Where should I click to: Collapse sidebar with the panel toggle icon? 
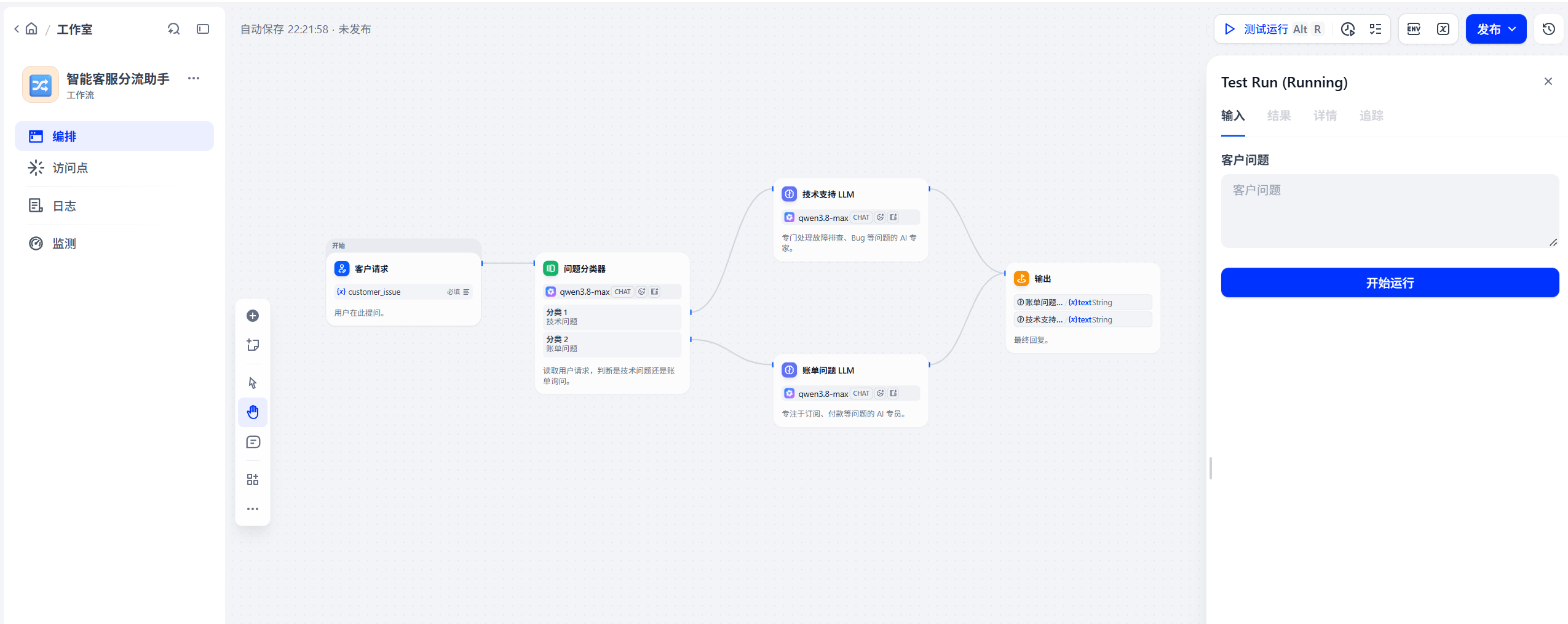pyautogui.click(x=203, y=29)
